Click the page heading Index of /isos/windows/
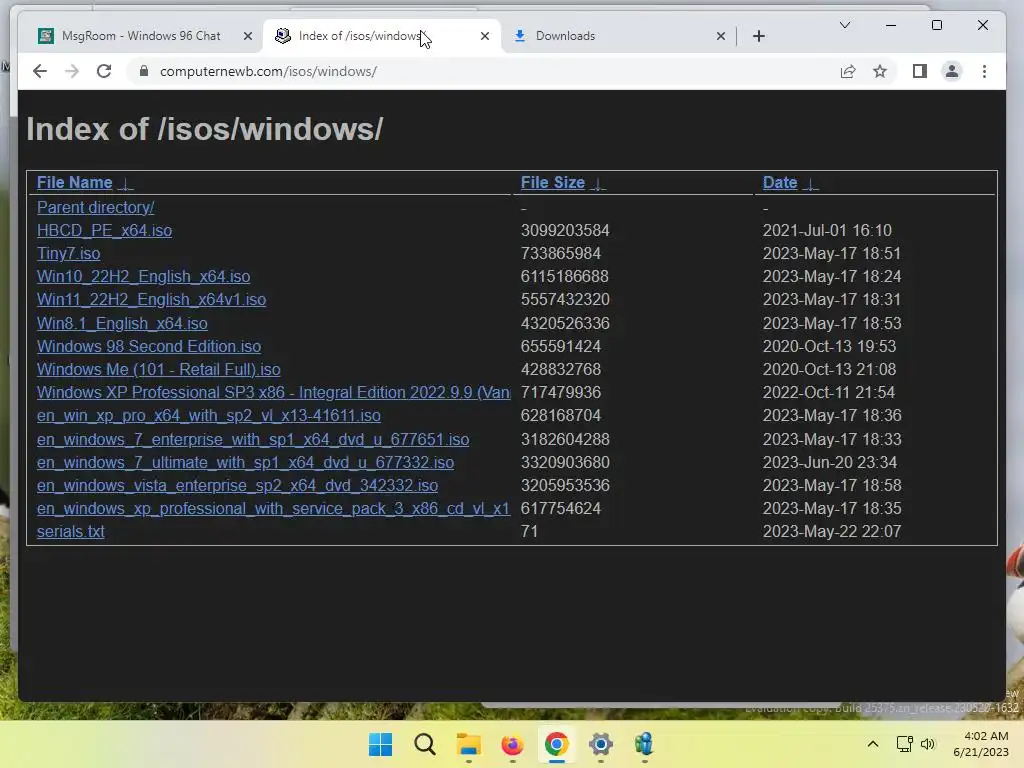The width and height of the screenshot is (1024, 768). pos(204,129)
